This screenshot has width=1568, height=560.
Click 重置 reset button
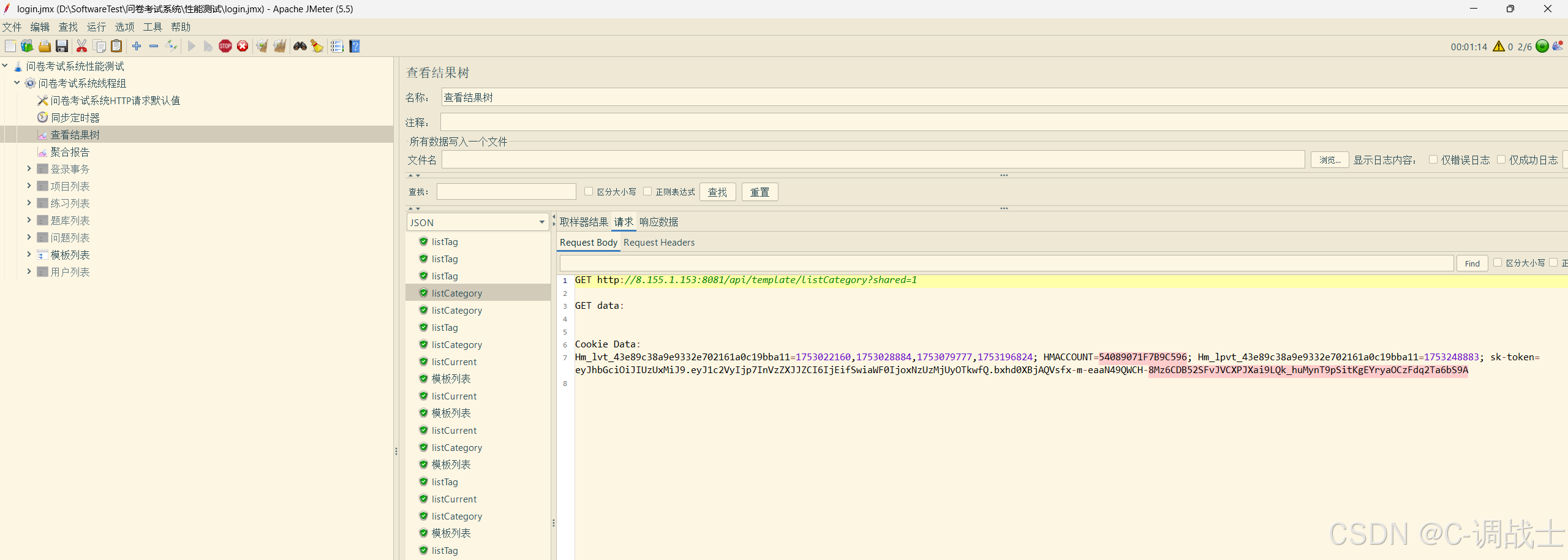(760, 192)
